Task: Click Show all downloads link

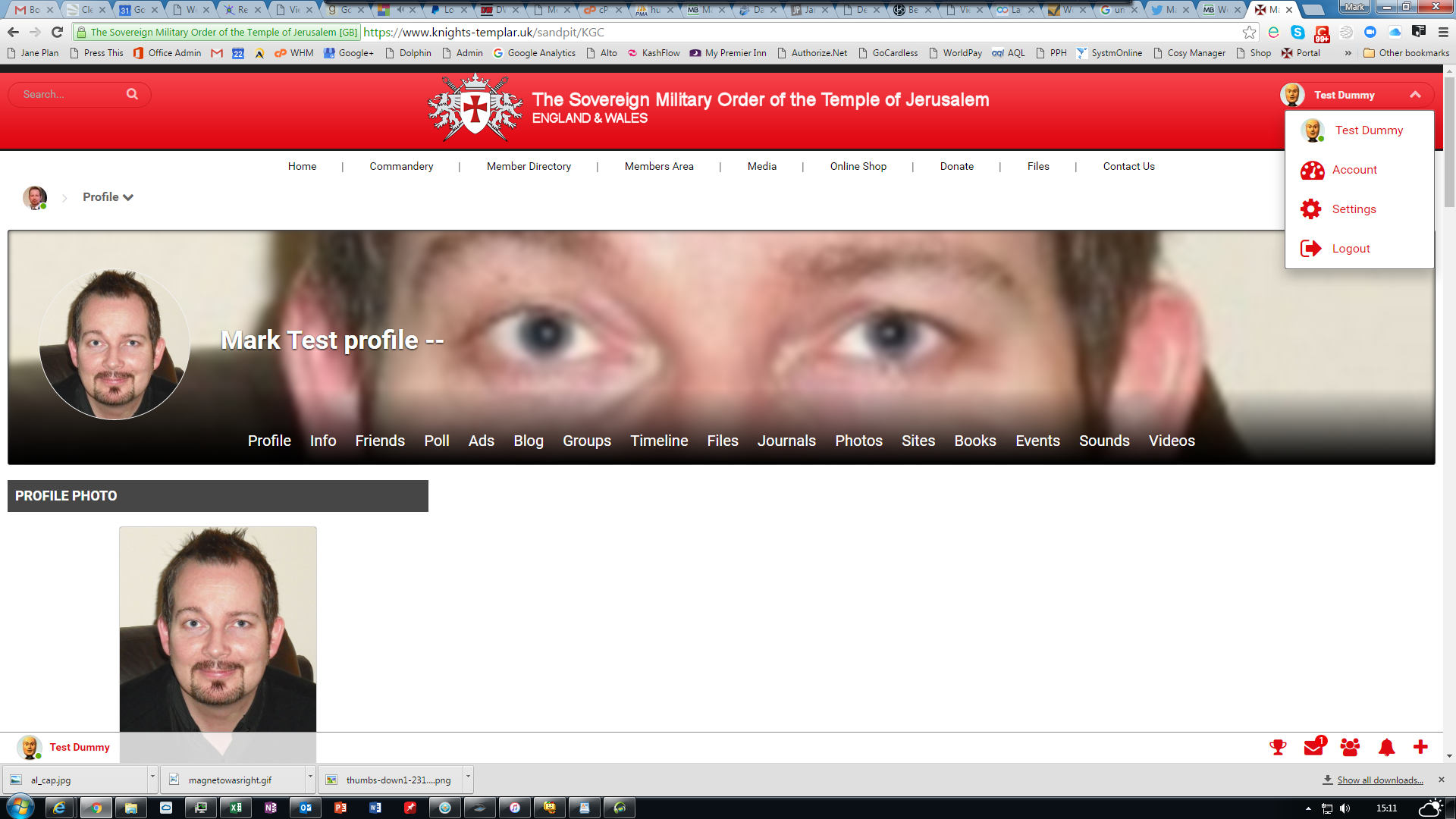Action: click(x=1379, y=780)
